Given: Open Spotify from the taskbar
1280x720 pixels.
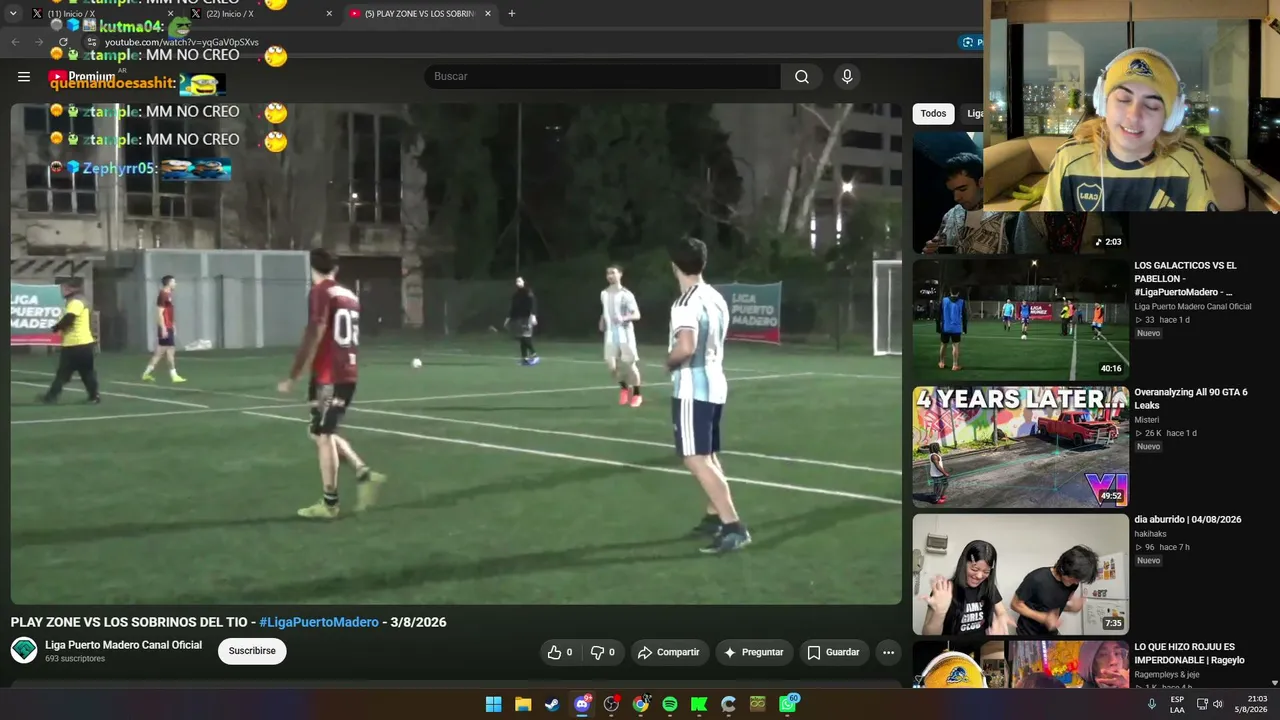Looking at the screenshot, I should [x=670, y=704].
